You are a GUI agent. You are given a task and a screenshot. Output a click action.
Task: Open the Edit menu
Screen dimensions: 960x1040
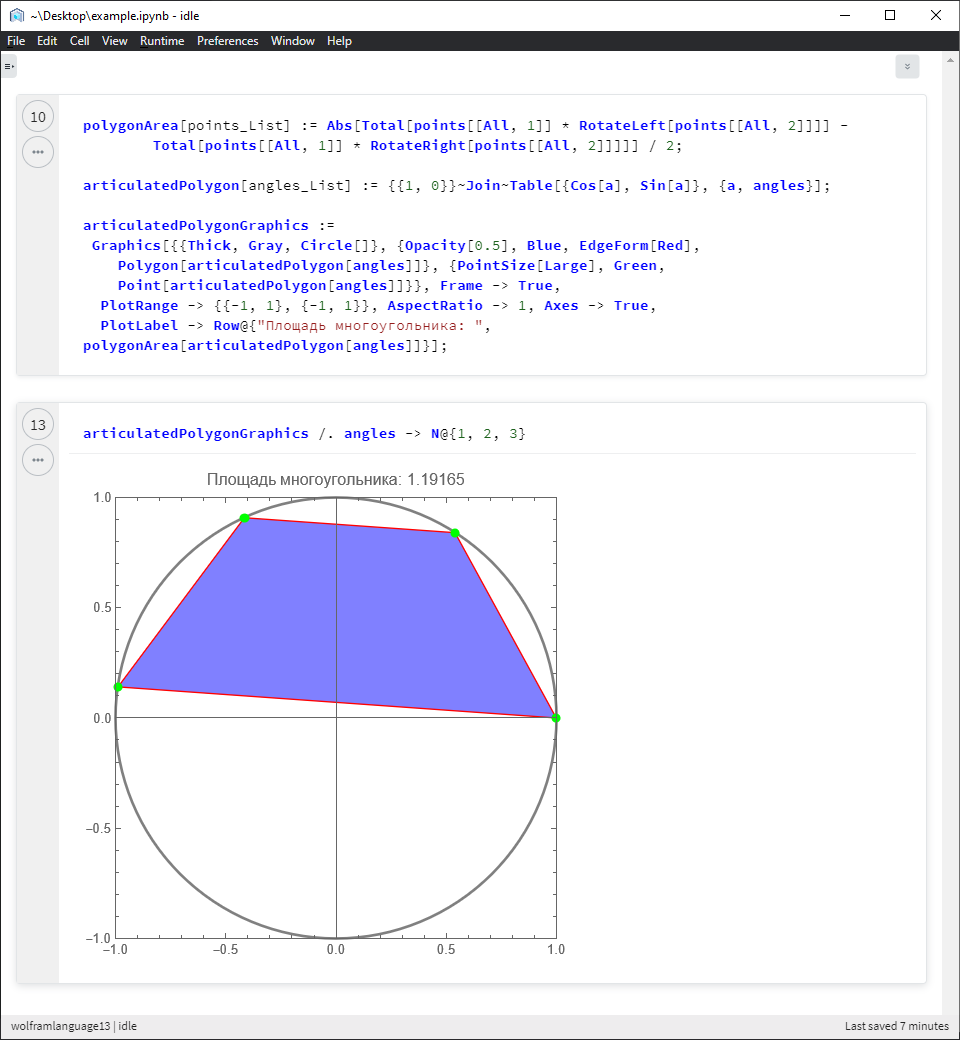pos(46,41)
